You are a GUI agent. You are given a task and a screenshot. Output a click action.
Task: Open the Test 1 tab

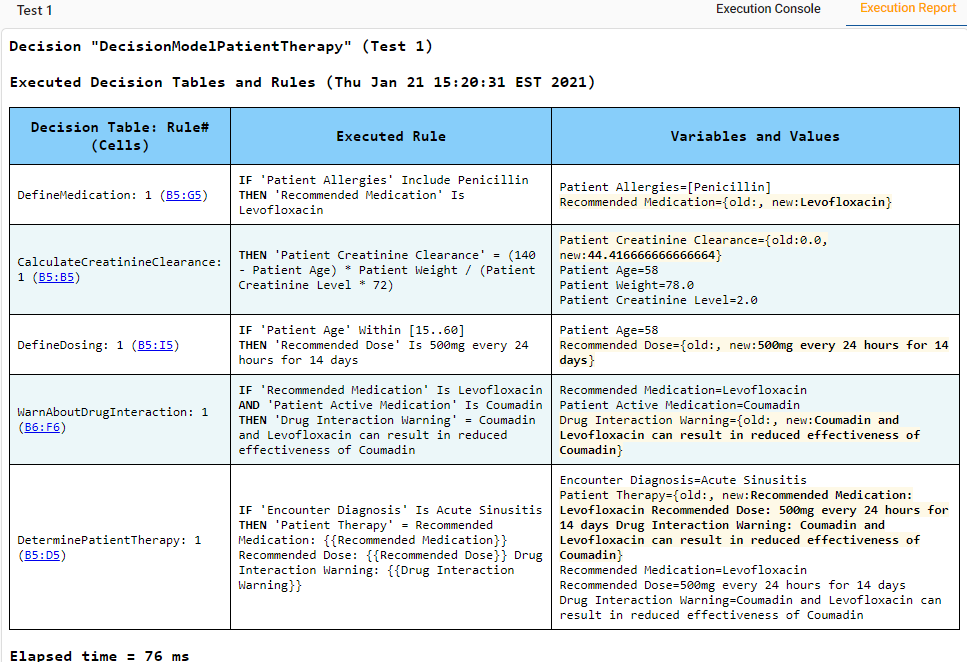click(35, 10)
